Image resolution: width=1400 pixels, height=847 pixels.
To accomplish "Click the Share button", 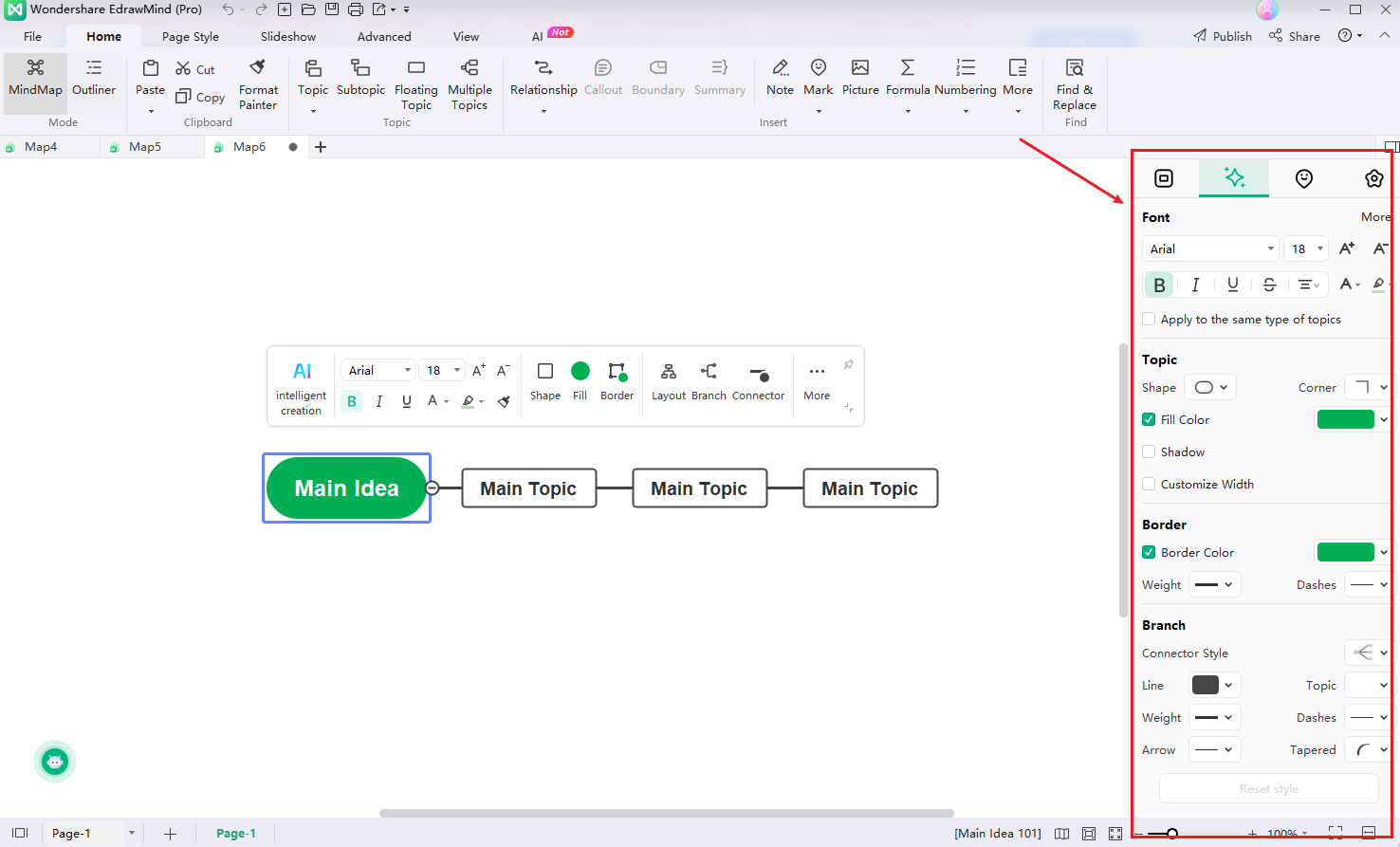I will pyautogui.click(x=1295, y=36).
